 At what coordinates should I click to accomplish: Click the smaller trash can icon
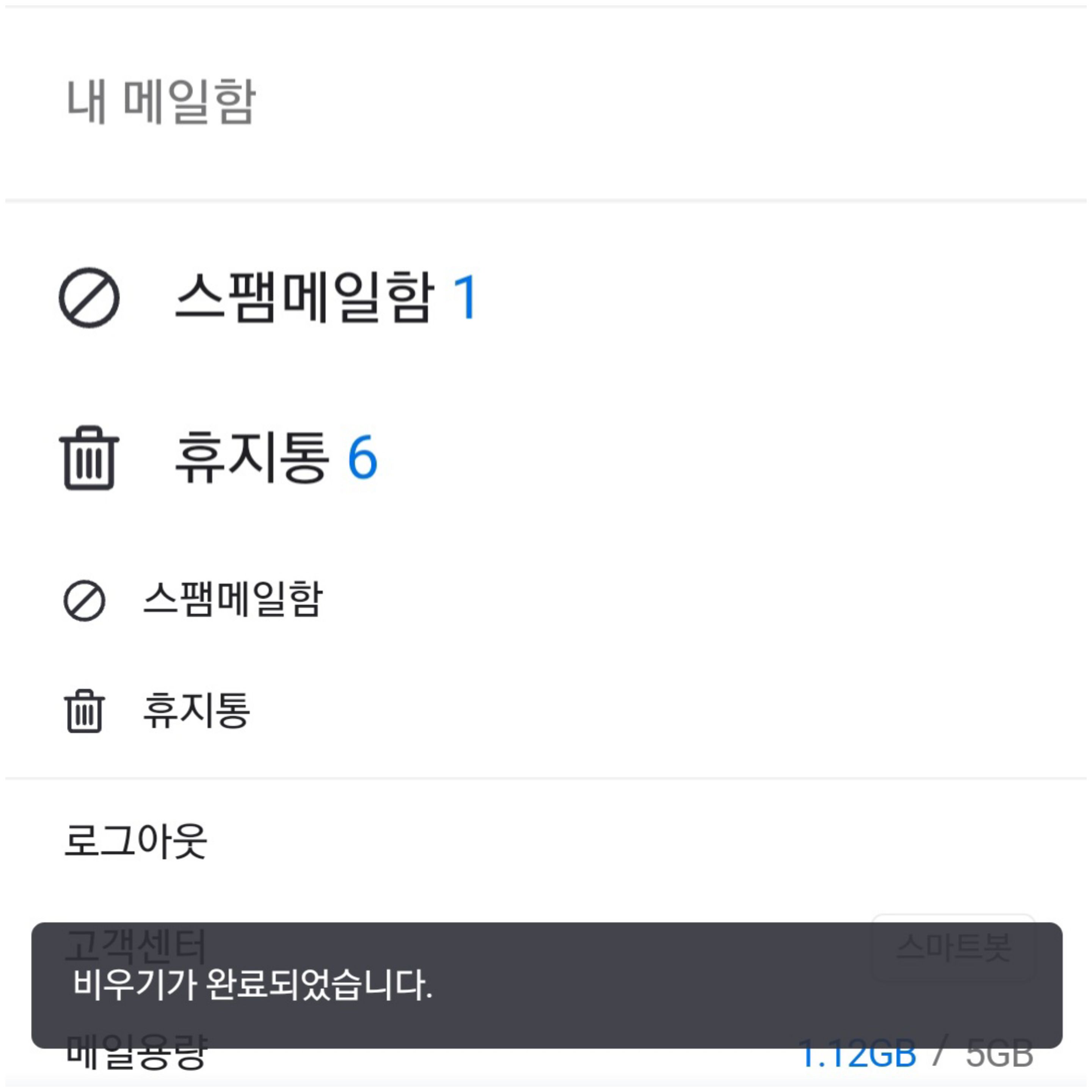84,711
